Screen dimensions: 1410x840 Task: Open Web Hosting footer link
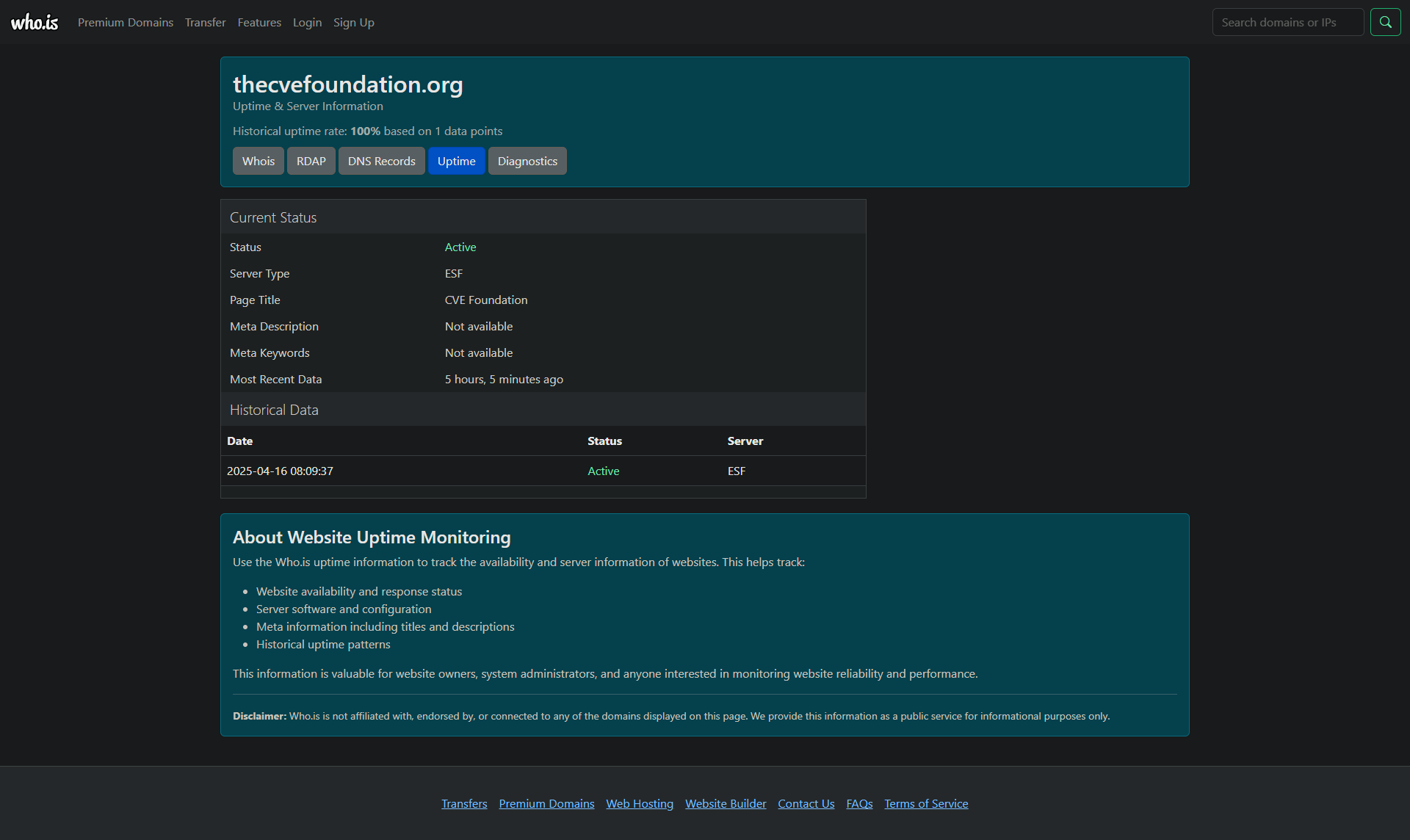click(x=640, y=803)
